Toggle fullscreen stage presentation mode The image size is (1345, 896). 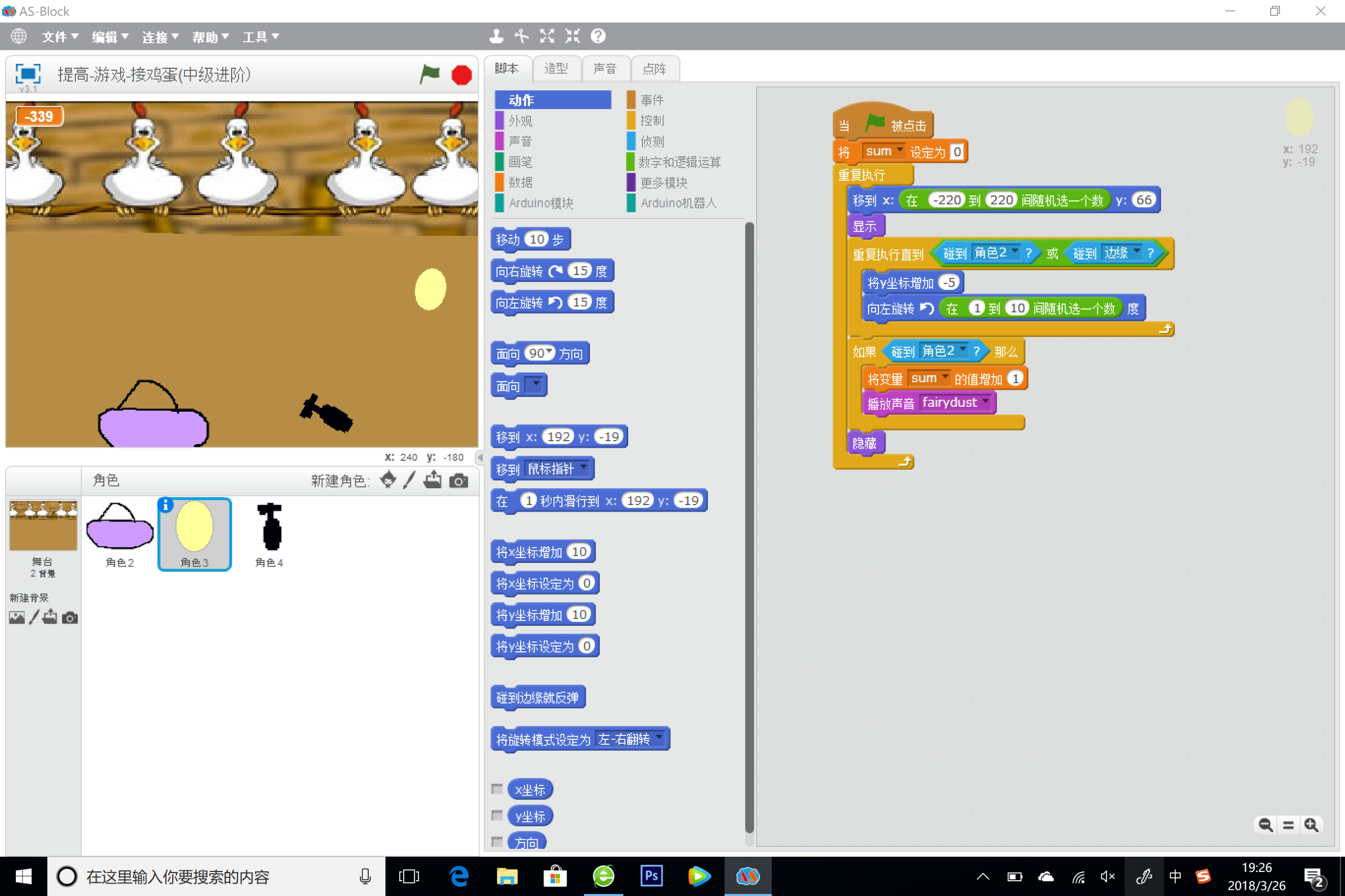(x=27, y=74)
